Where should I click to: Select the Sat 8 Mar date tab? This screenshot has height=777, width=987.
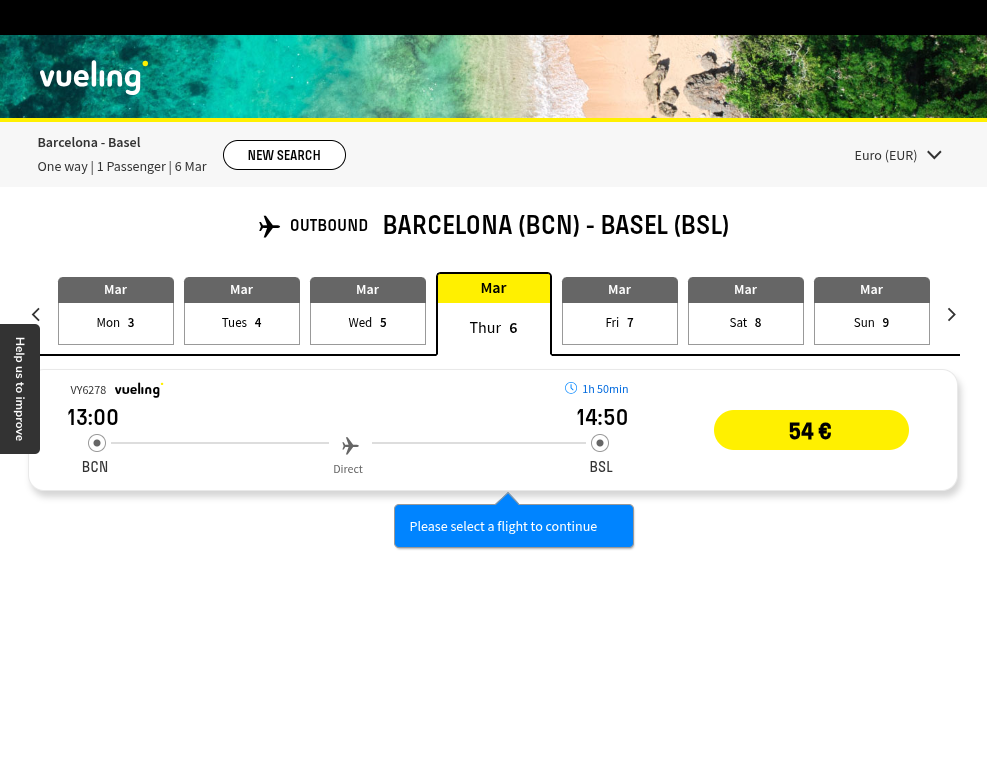coord(745,310)
